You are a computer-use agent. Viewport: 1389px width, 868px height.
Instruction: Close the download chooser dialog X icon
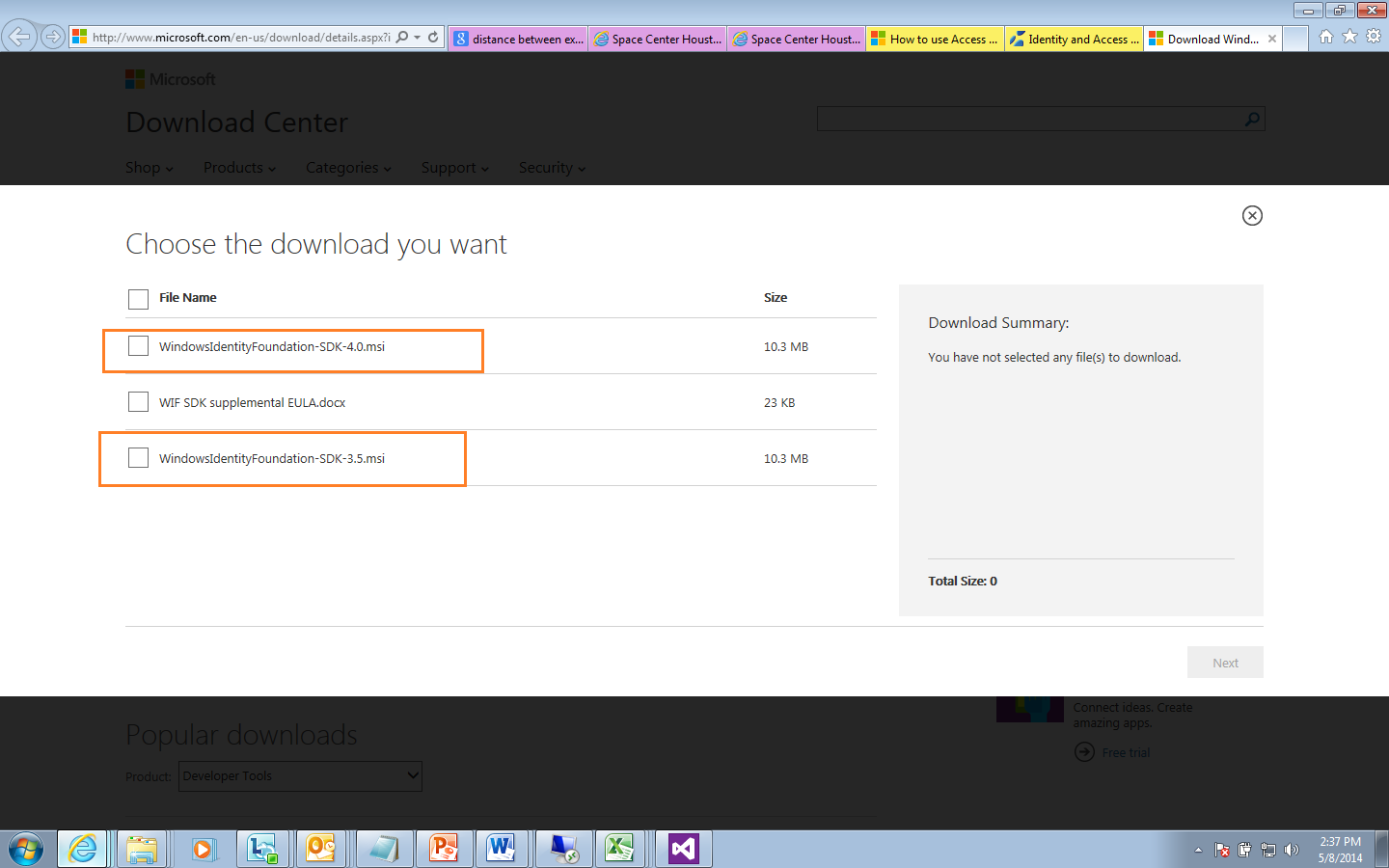[1252, 215]
